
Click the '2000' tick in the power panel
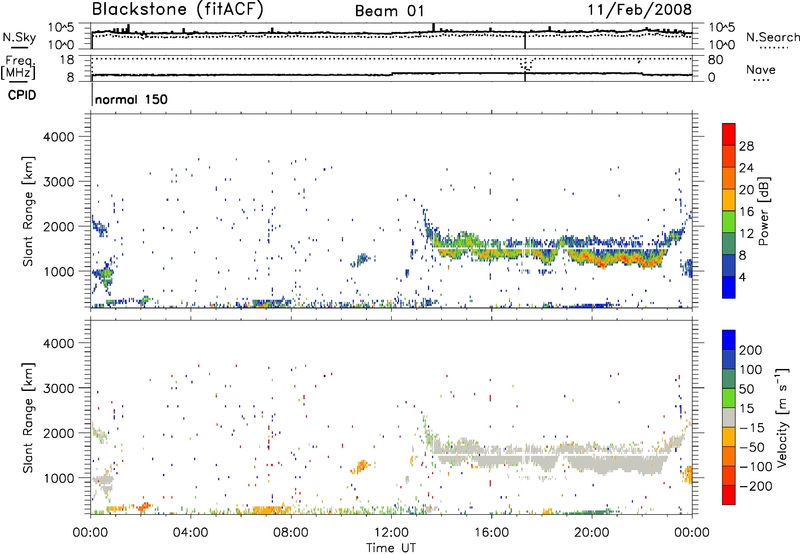click(58, 226)
